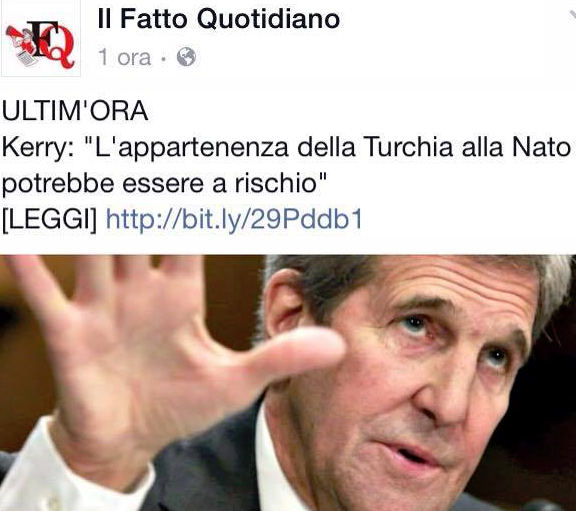The image size is (576, 511).
Task: Click the word "Turchia" in the post
Action: coord(408,147)
